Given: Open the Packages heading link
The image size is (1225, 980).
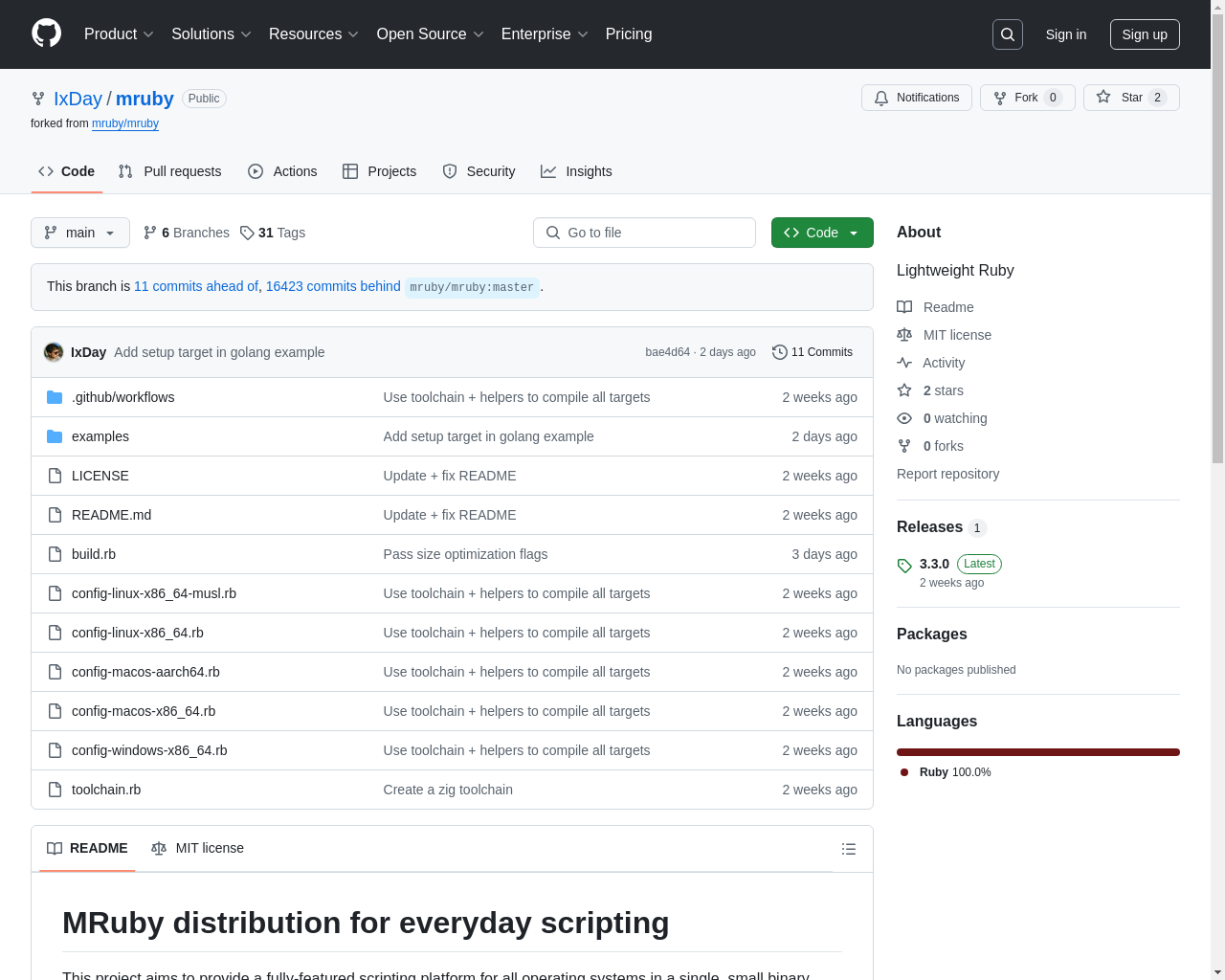Looking at the screenshot, I should click(x=931, y=635).
